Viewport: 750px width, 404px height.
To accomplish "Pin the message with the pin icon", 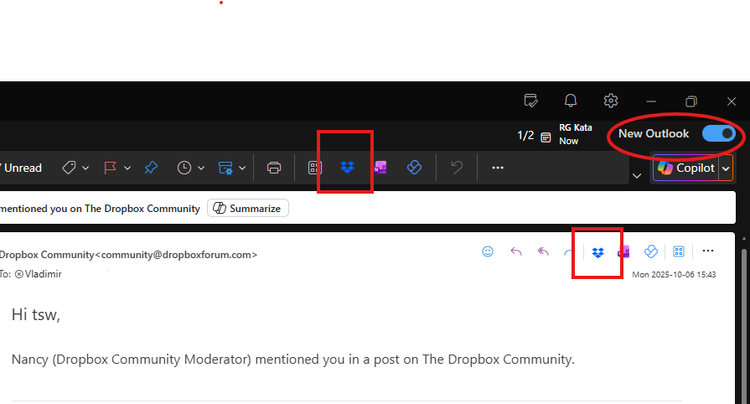I will point(151,168).
